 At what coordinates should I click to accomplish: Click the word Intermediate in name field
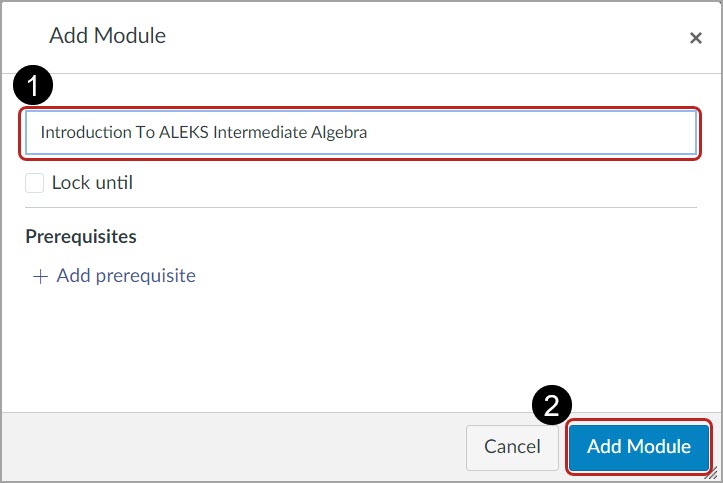coord(260,132)
